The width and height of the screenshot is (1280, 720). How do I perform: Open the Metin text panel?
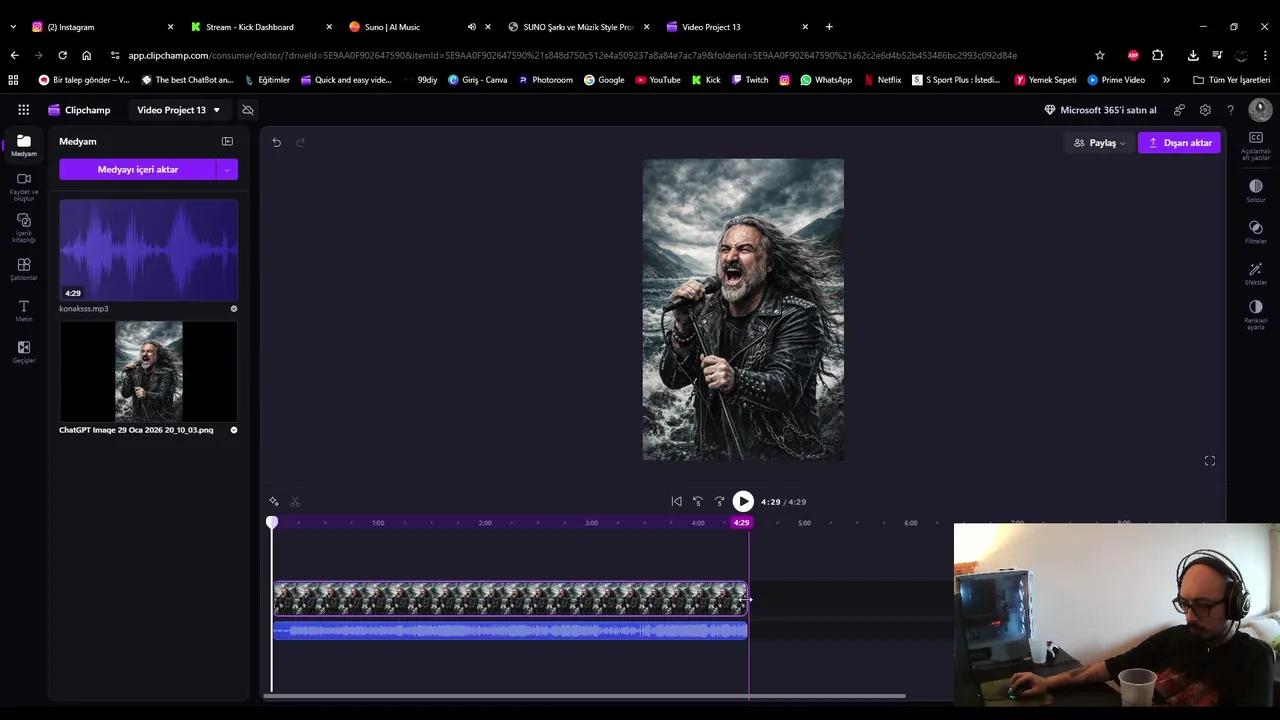point(24,311)
